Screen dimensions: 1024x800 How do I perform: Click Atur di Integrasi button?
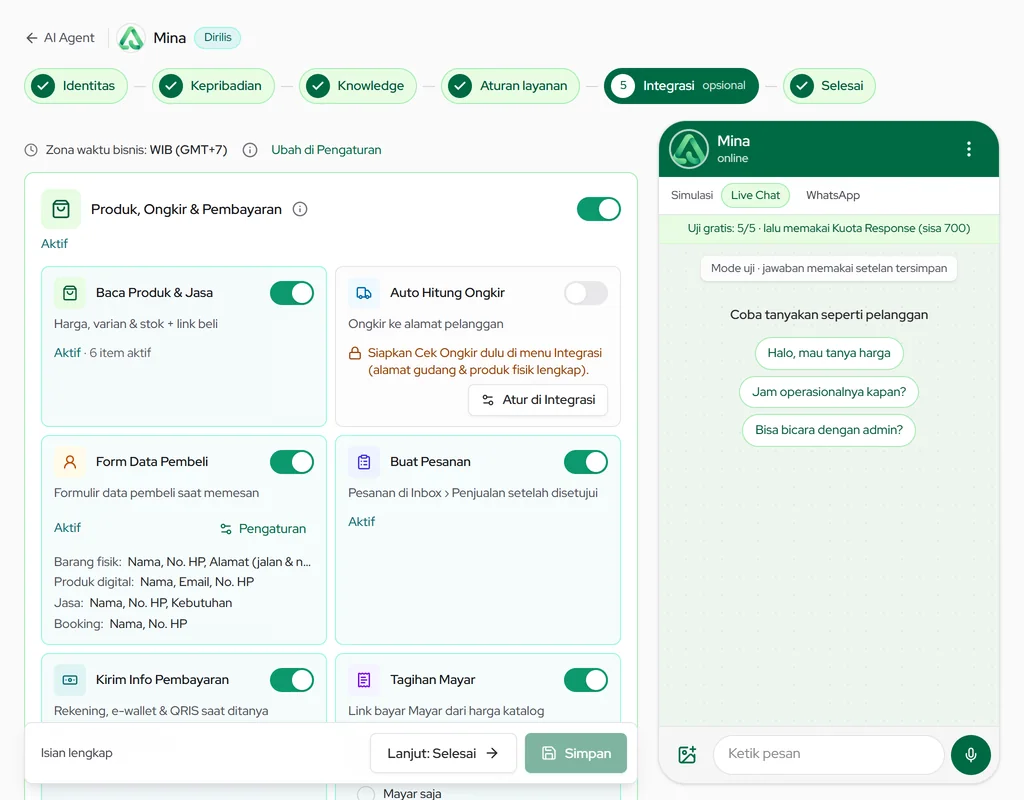point(537,400)
